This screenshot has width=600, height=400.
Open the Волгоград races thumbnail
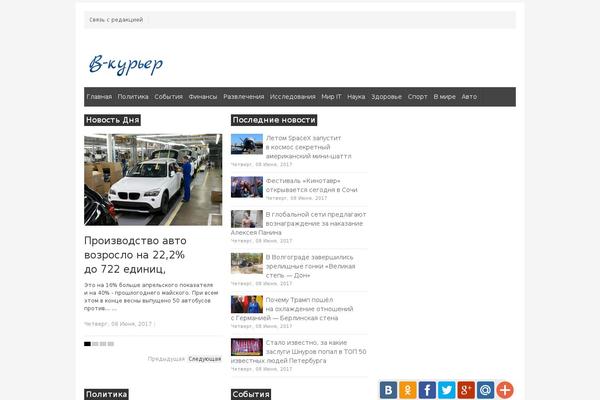247,263
